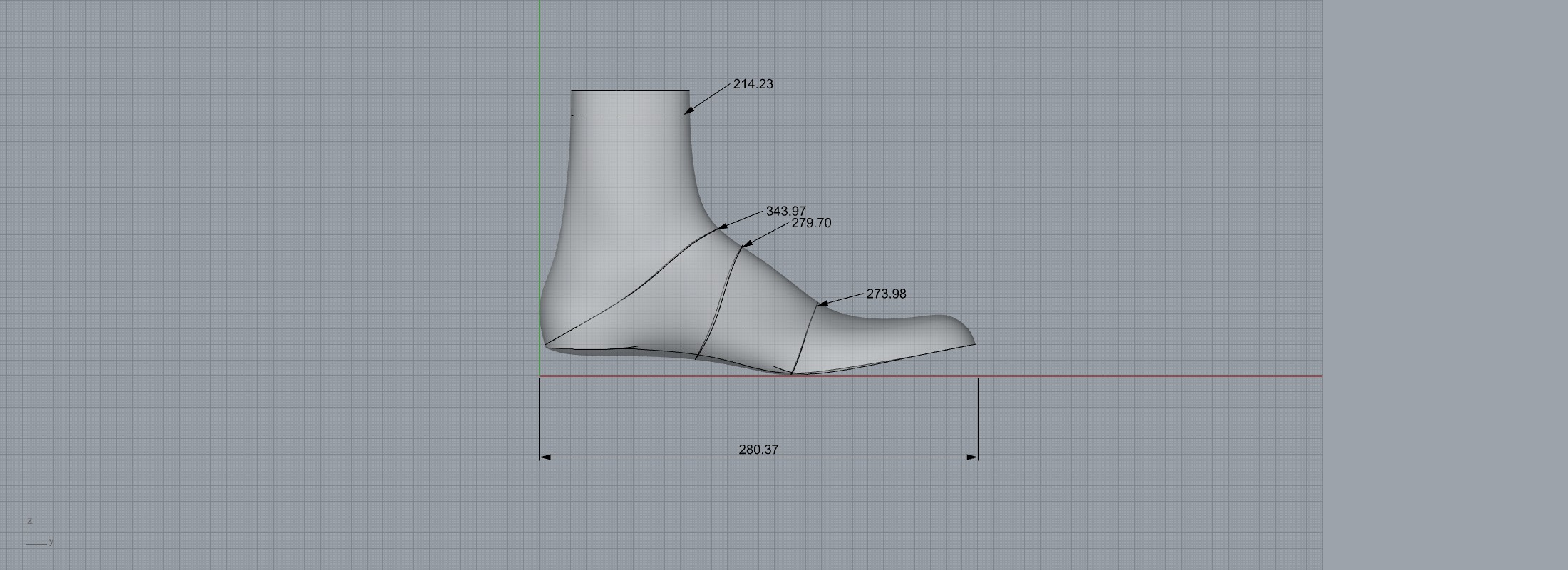
Task: Click the arrowhead of the 214.23 leader
Action: coord(688,110)
